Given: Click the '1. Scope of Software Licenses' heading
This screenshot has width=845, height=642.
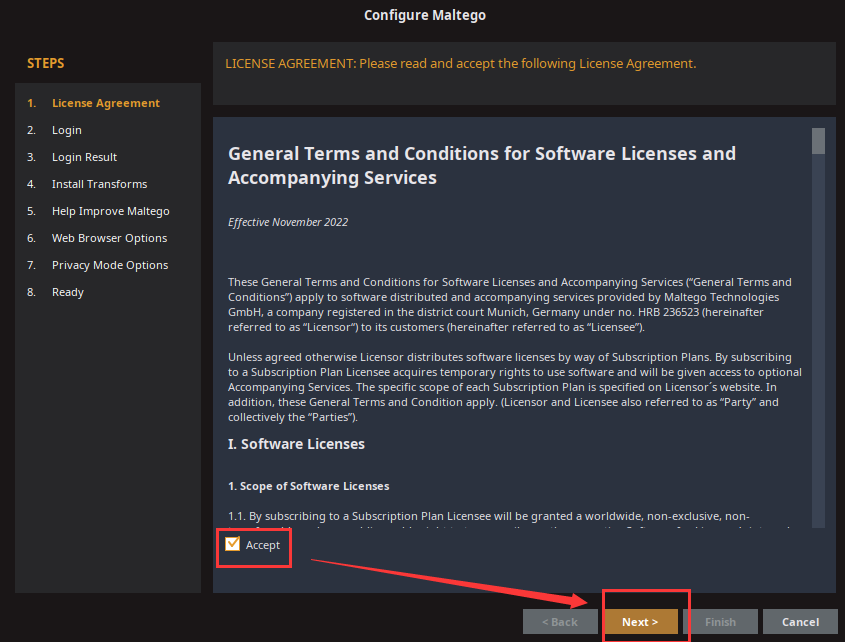Looking at the screenshot, I should pos(308,486).
